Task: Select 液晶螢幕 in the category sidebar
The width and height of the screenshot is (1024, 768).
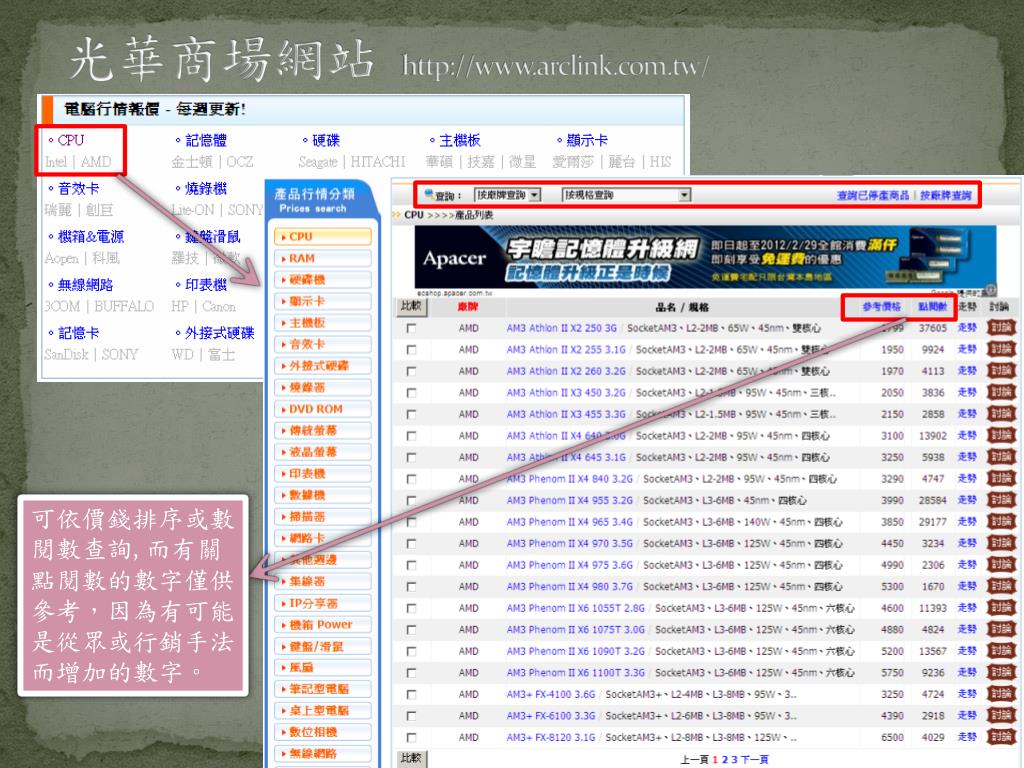Action: coord(323,452)
